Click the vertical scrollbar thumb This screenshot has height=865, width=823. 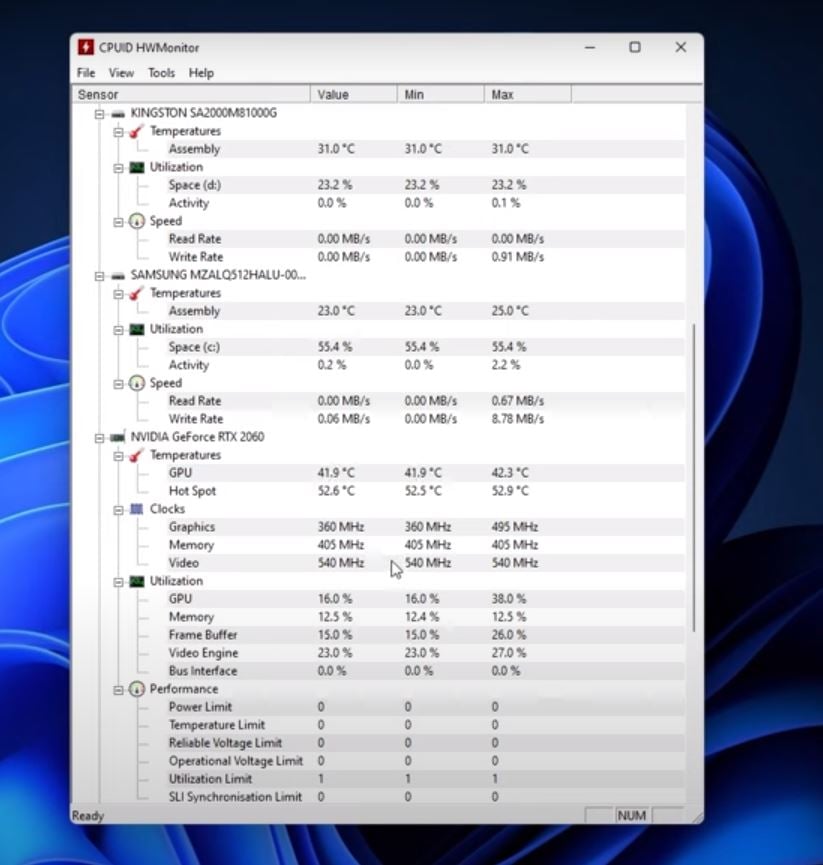coord(694,478)
